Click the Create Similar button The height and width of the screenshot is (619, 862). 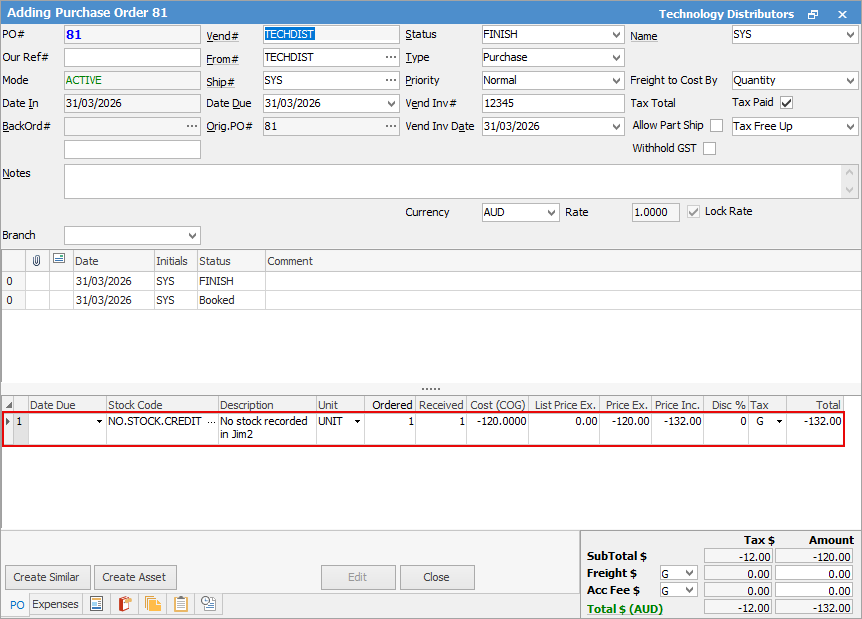coord(48,577)
